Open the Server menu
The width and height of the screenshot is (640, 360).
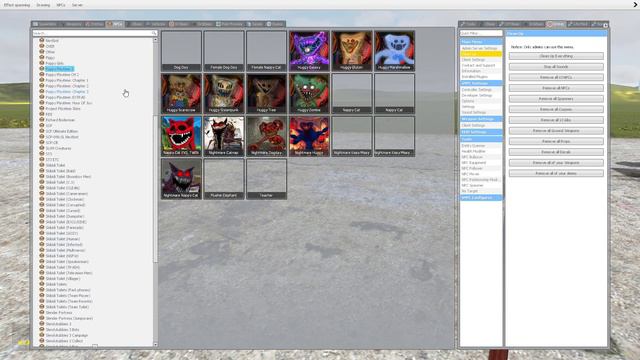pyautogui.click(x=77, y=5)
